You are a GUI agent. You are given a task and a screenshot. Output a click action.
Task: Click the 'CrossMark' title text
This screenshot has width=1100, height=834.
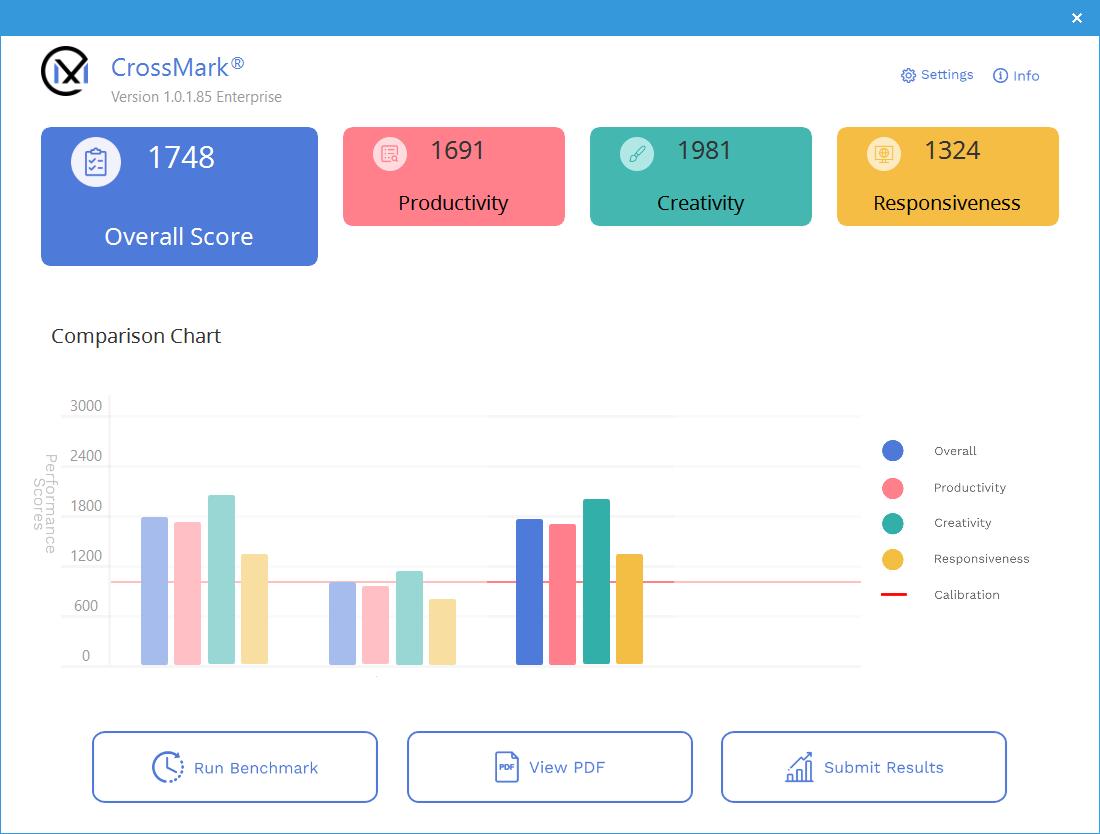tap(177, 67)
